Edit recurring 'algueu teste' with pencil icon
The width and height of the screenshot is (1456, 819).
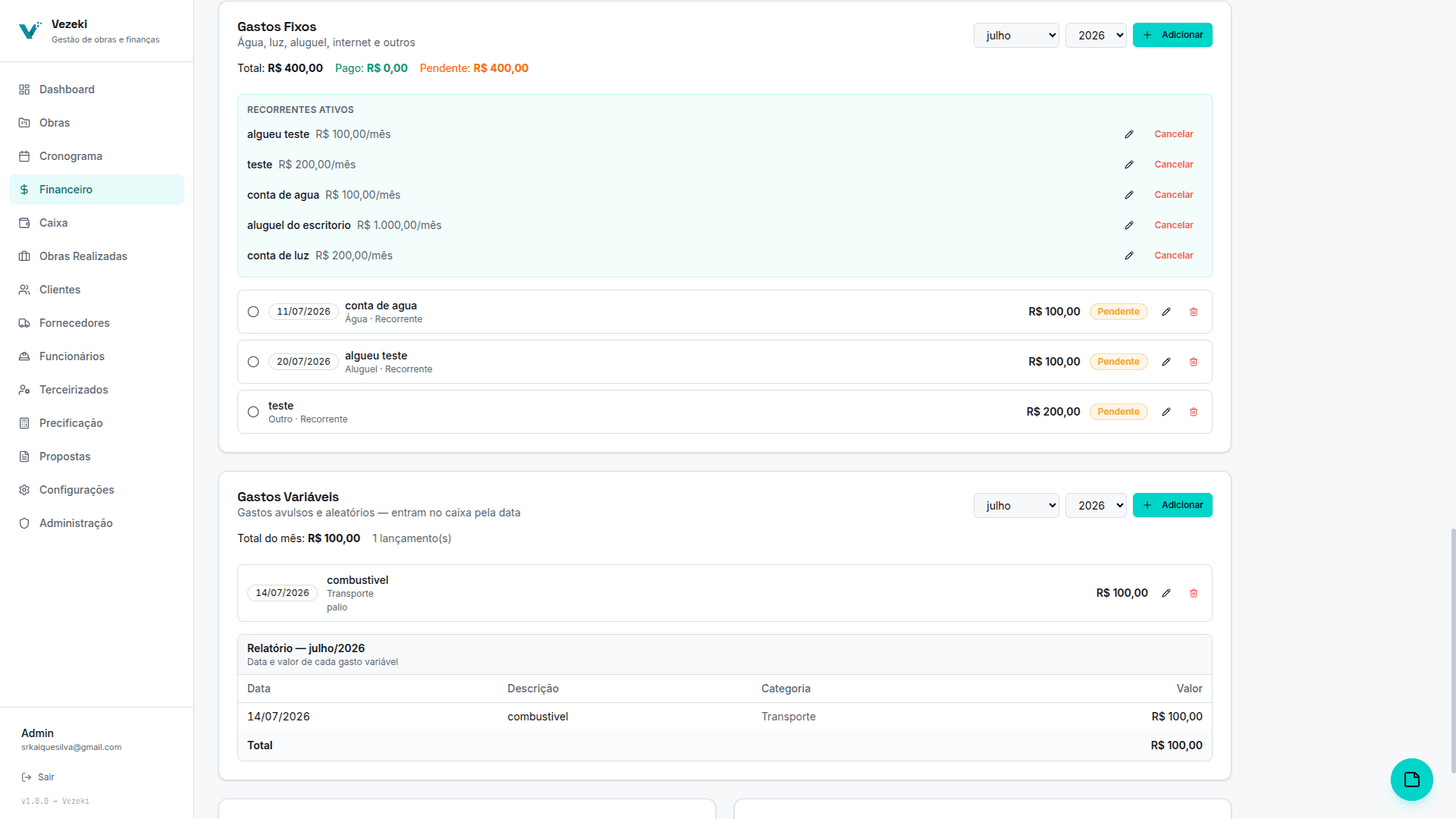click(1129, 134)
